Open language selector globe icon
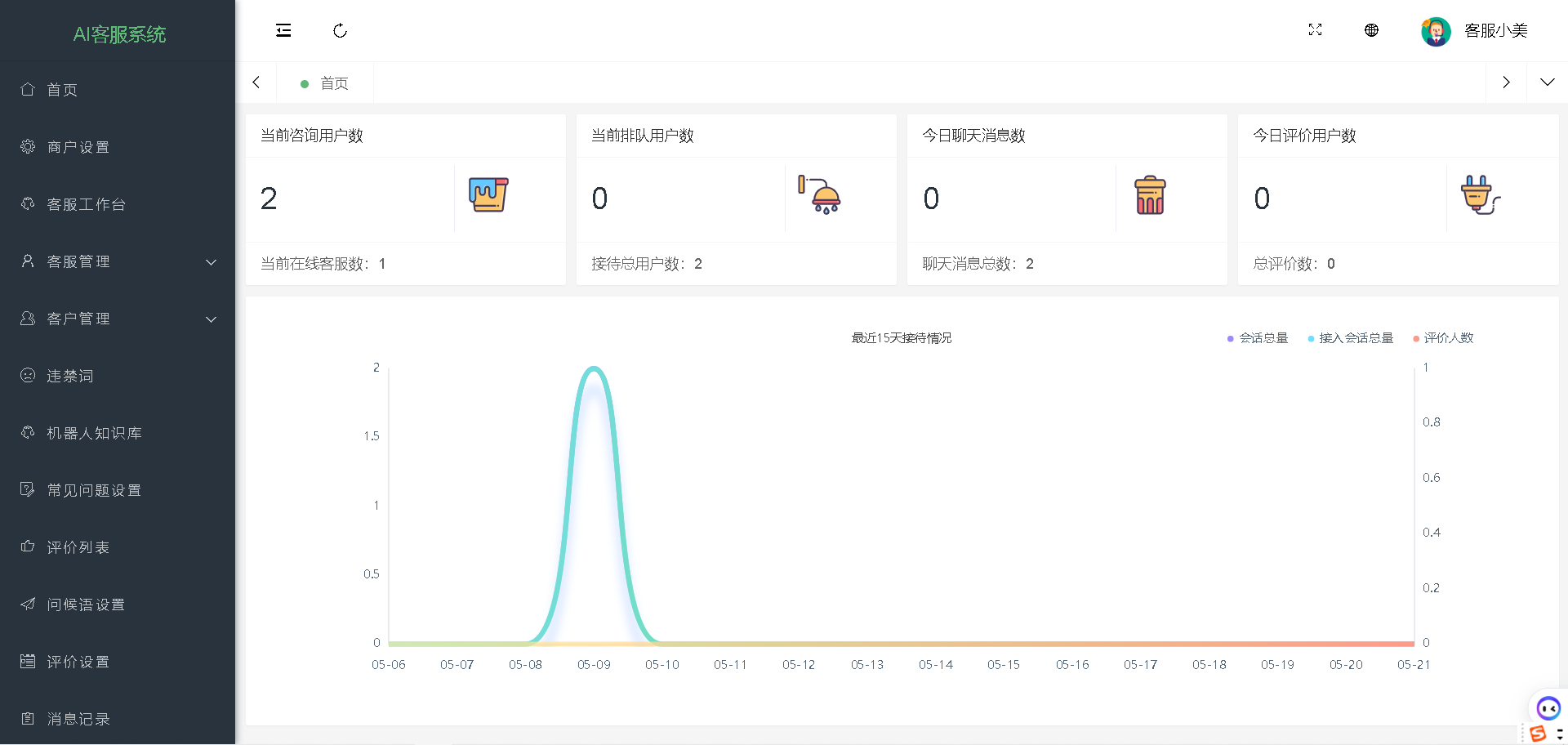The image size is (1568, 745). pos(1371,30)
